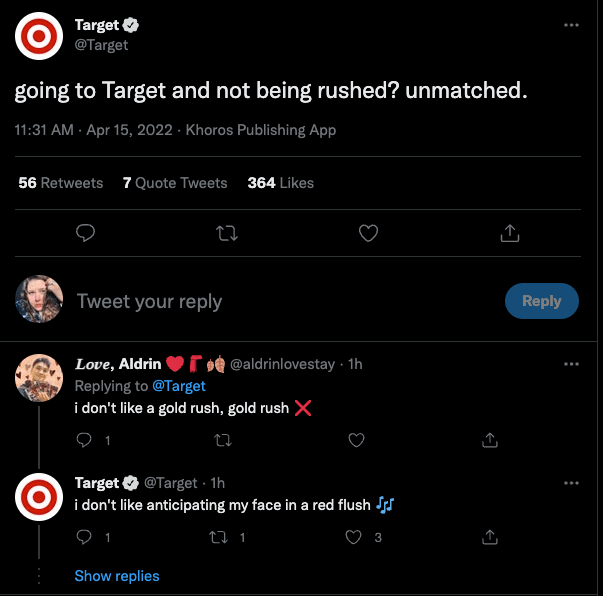This screenshot has height=596, width=603.
Task: Open the 364 Likes list
Action: coord(281,183)
